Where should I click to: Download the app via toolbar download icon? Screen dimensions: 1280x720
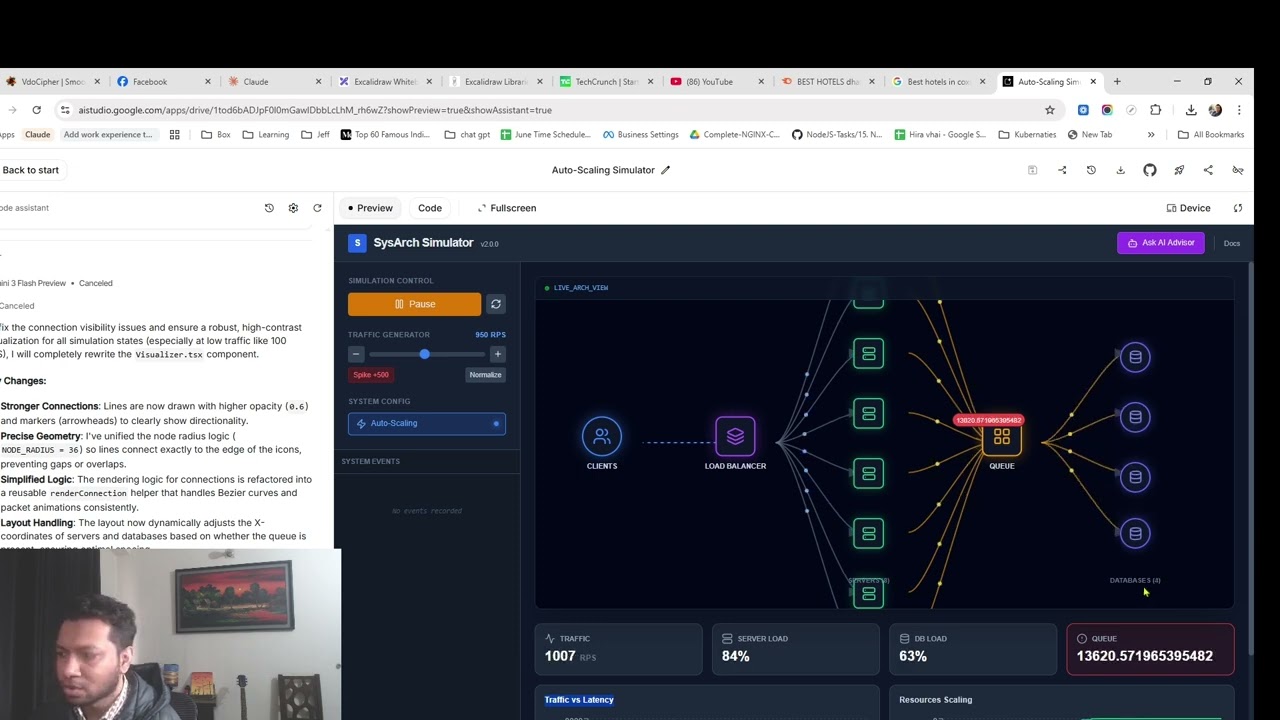click(x=1120, y=170)
